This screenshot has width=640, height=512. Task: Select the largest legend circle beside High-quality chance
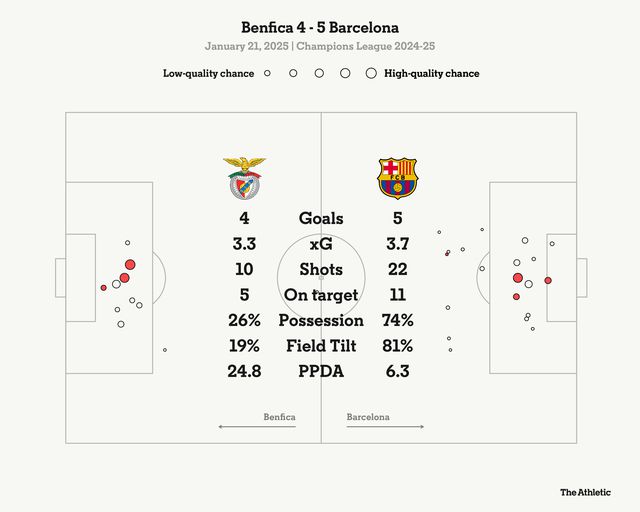(371, 73)
